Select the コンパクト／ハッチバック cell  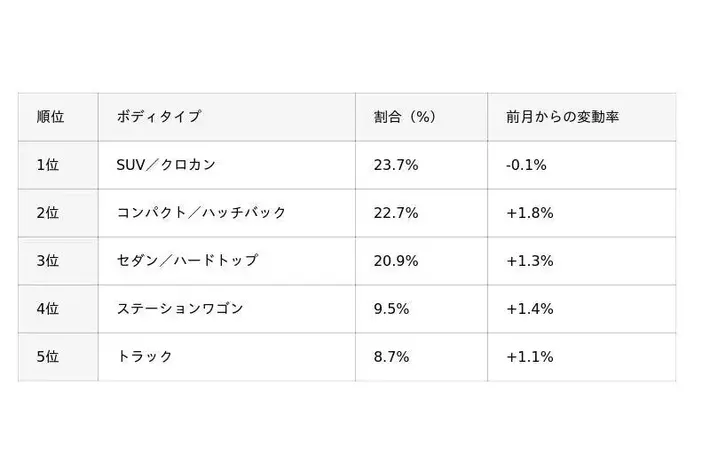(201, 213)
